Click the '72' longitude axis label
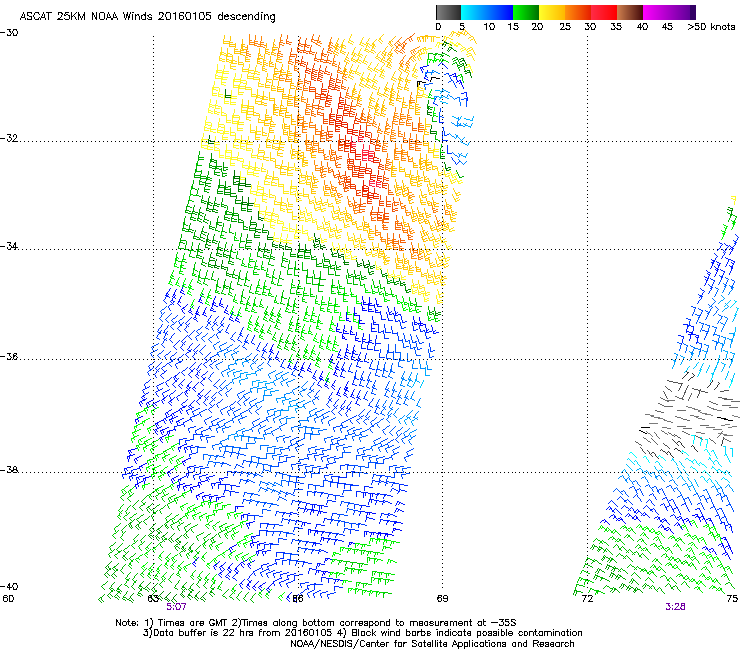The image size is (740, 650). pyautogui.click(x=587, y=599)
